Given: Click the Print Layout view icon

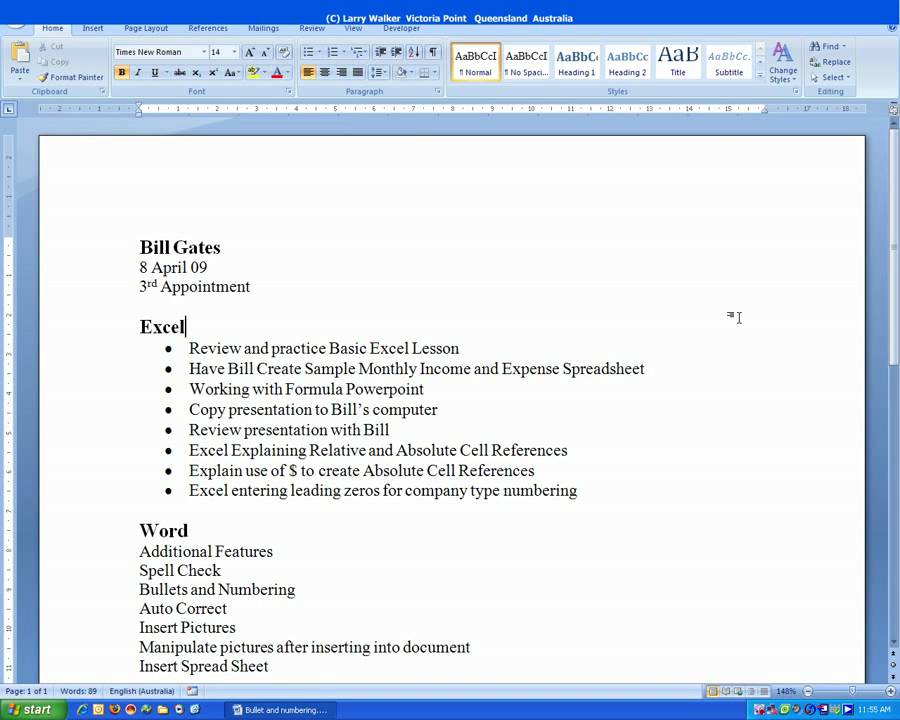Looking at the screenshot, I should 713,691.
